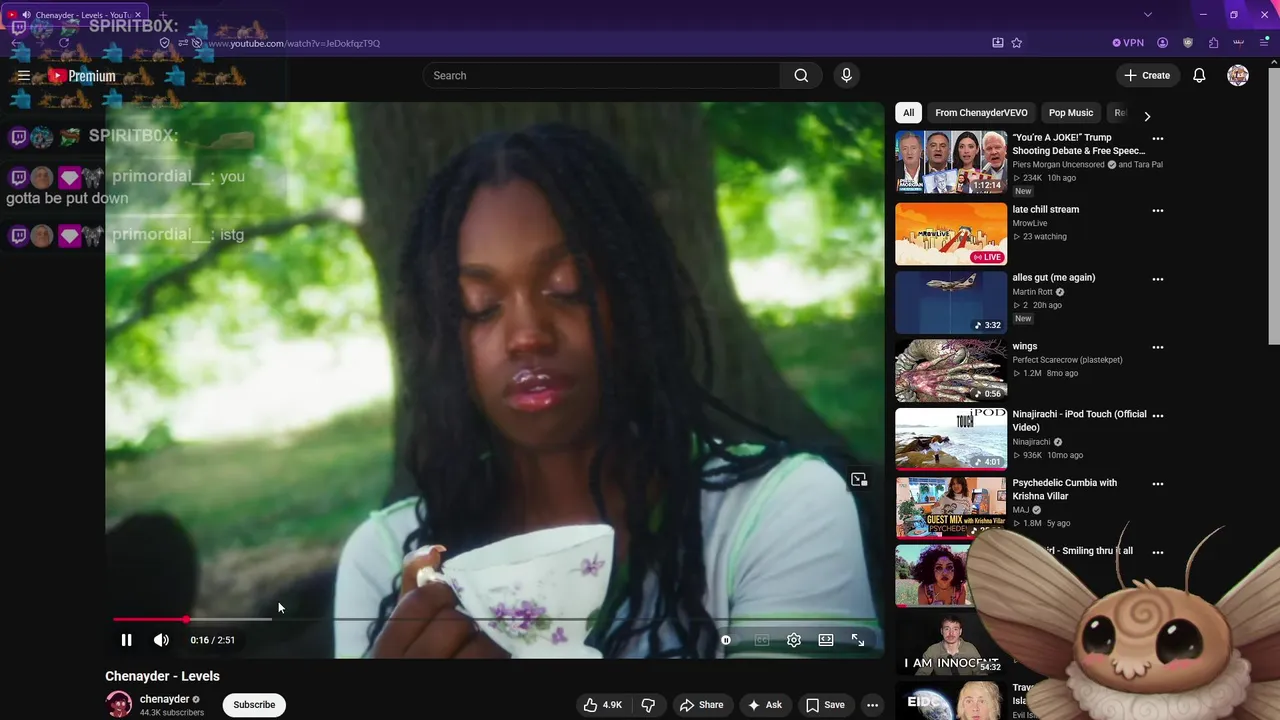Select the From ChenayderVEVO chip
Viewport: 1280px width, 720px height.
[981, 113]
